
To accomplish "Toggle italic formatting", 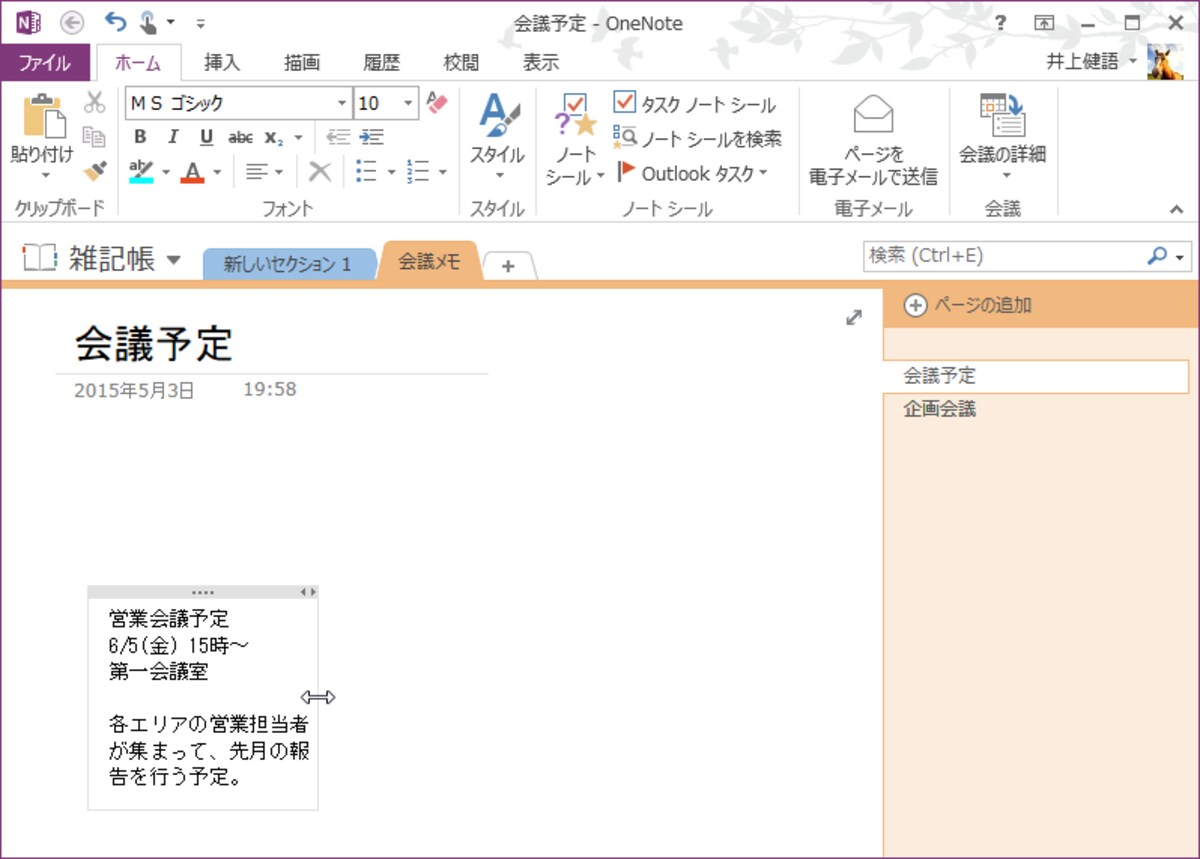I will point(173,137).
